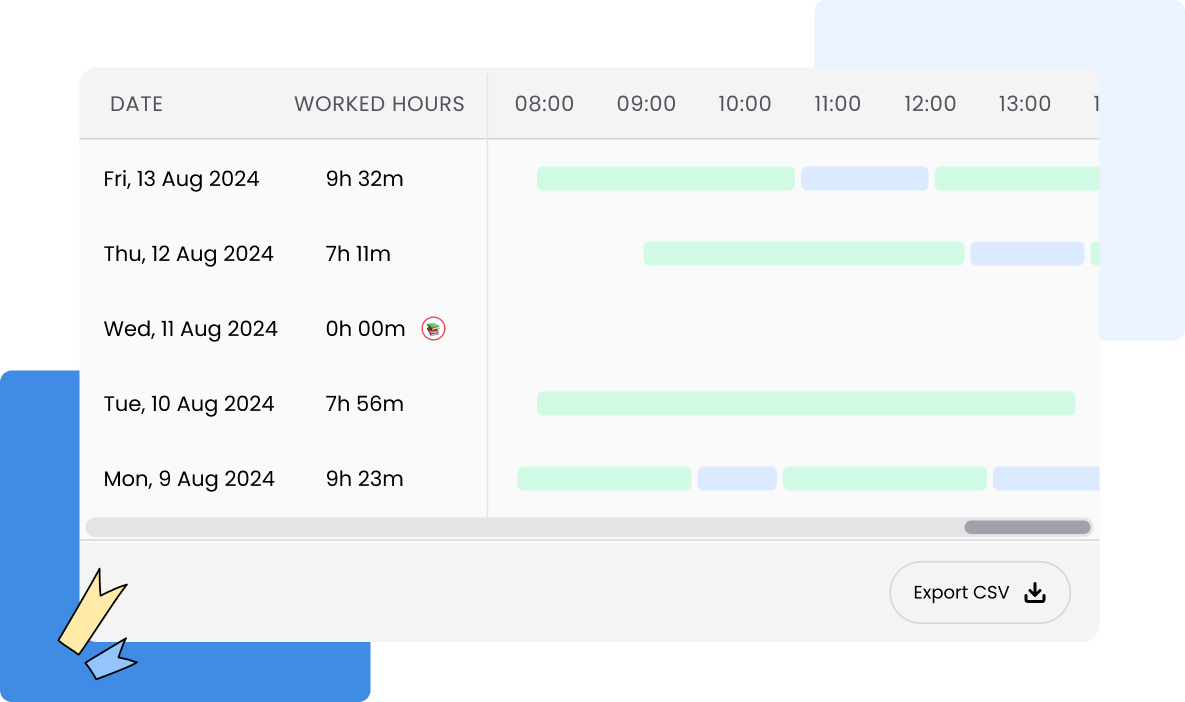
Task: Select the WORKED HOURS column header
Action: [379, 103]
